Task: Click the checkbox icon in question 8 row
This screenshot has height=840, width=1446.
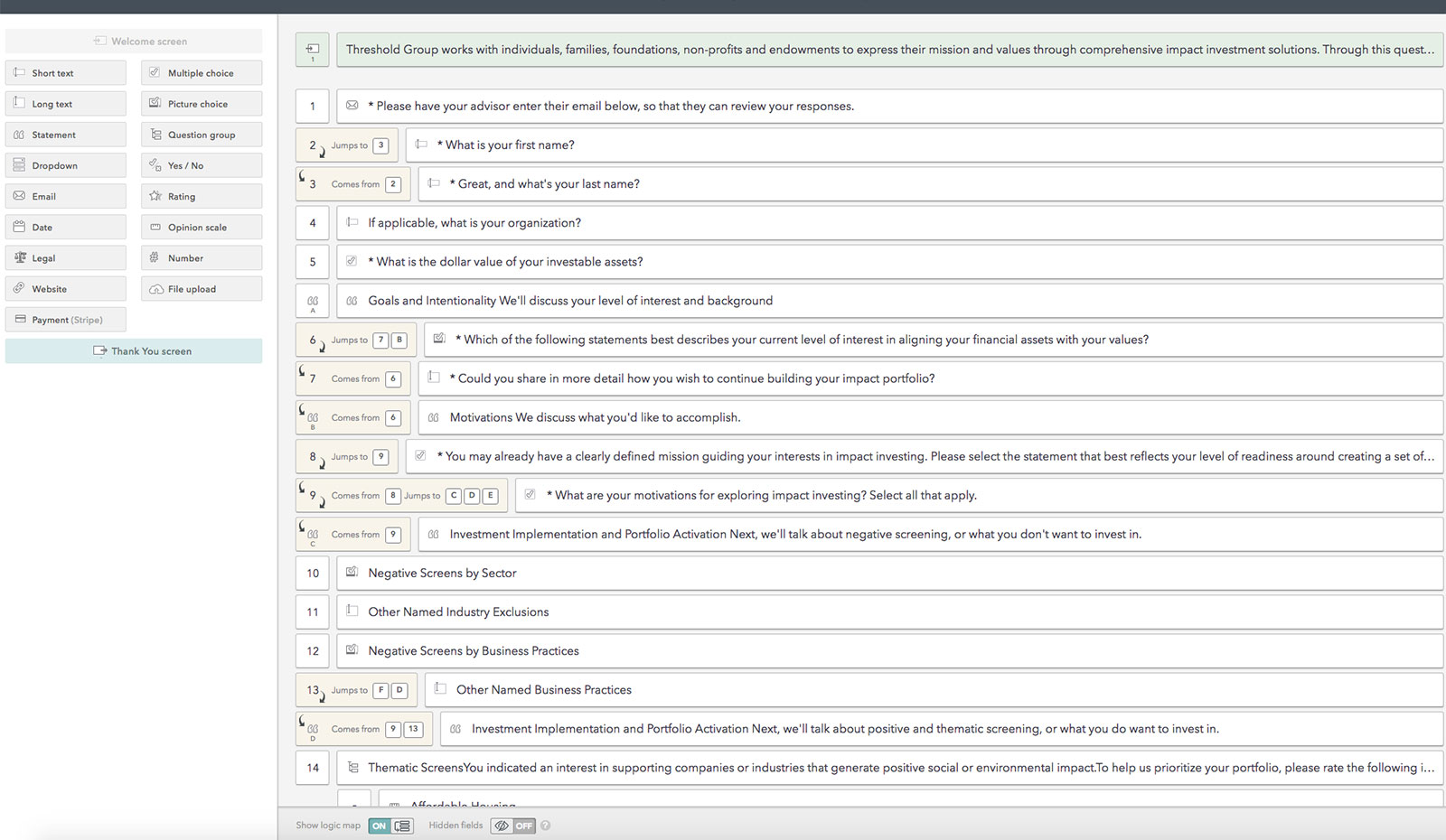Action: tap(420, 455)
